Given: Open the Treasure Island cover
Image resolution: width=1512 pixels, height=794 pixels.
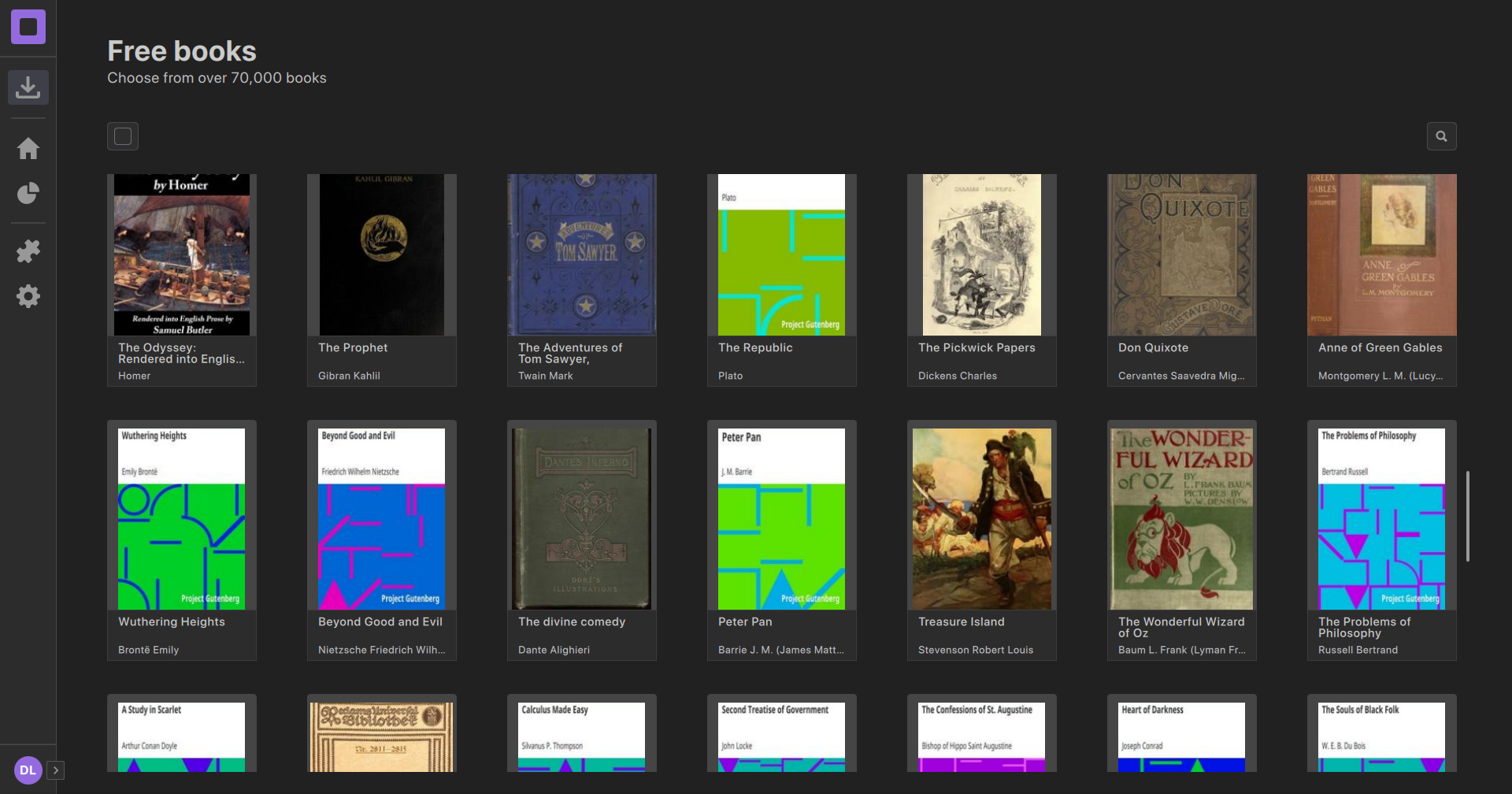Looking at the screenshot, I should point(982,519).
